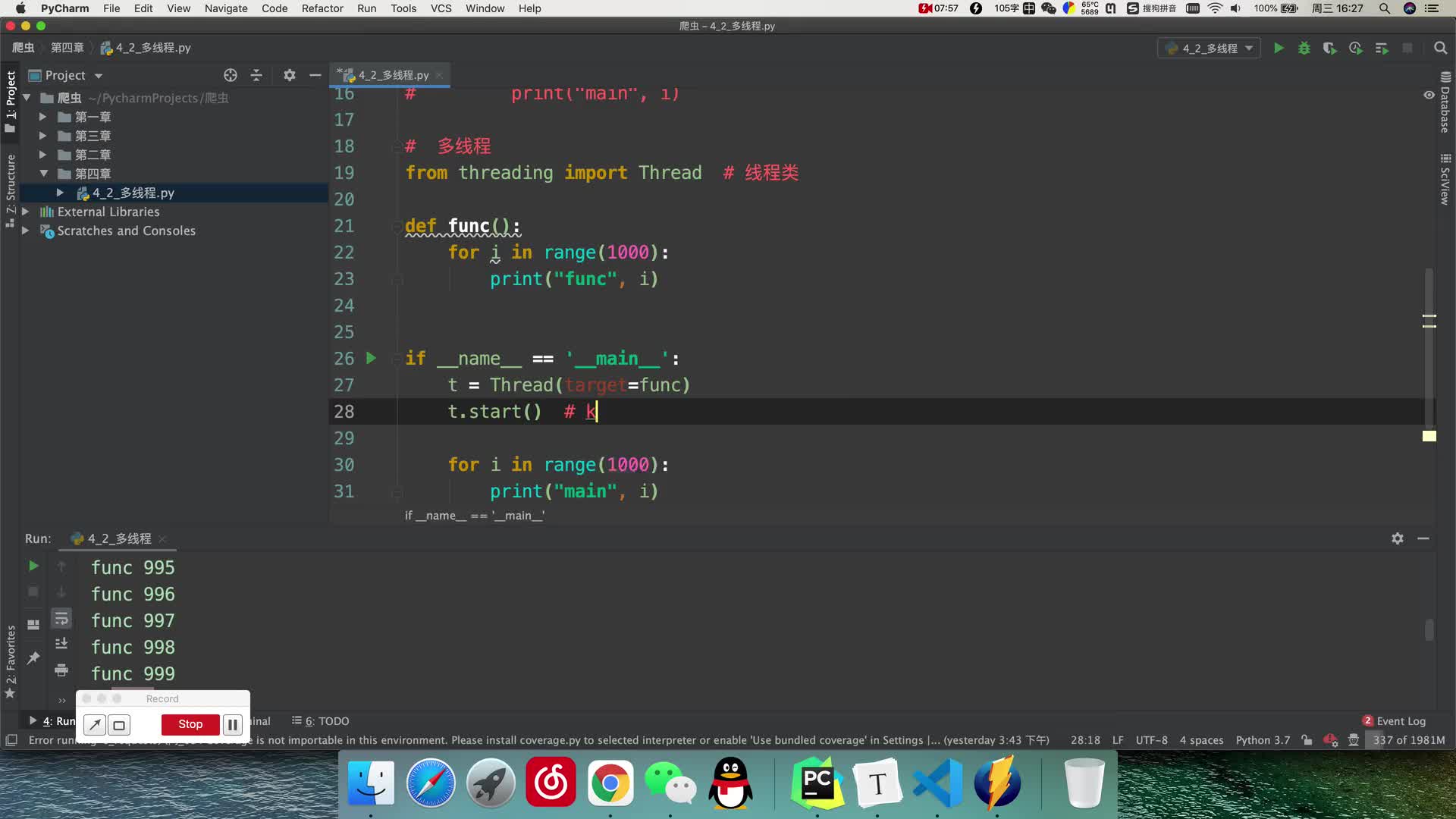Switch to the 6: TODO tool tab
The image size is (1456, 819).
[321, 721]
